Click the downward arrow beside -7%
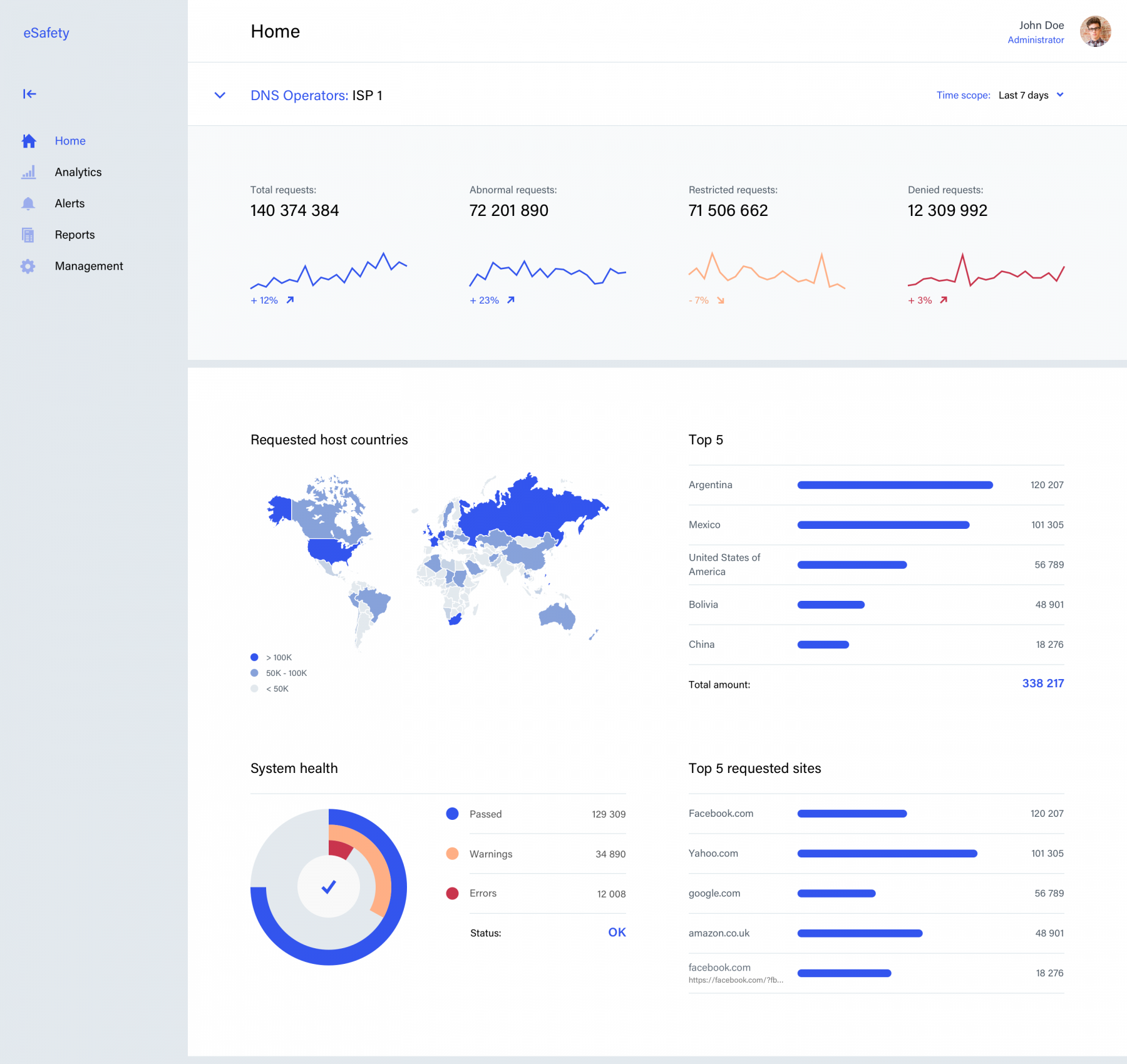This screenshot has height=1064, width=1127. [721, 300]
